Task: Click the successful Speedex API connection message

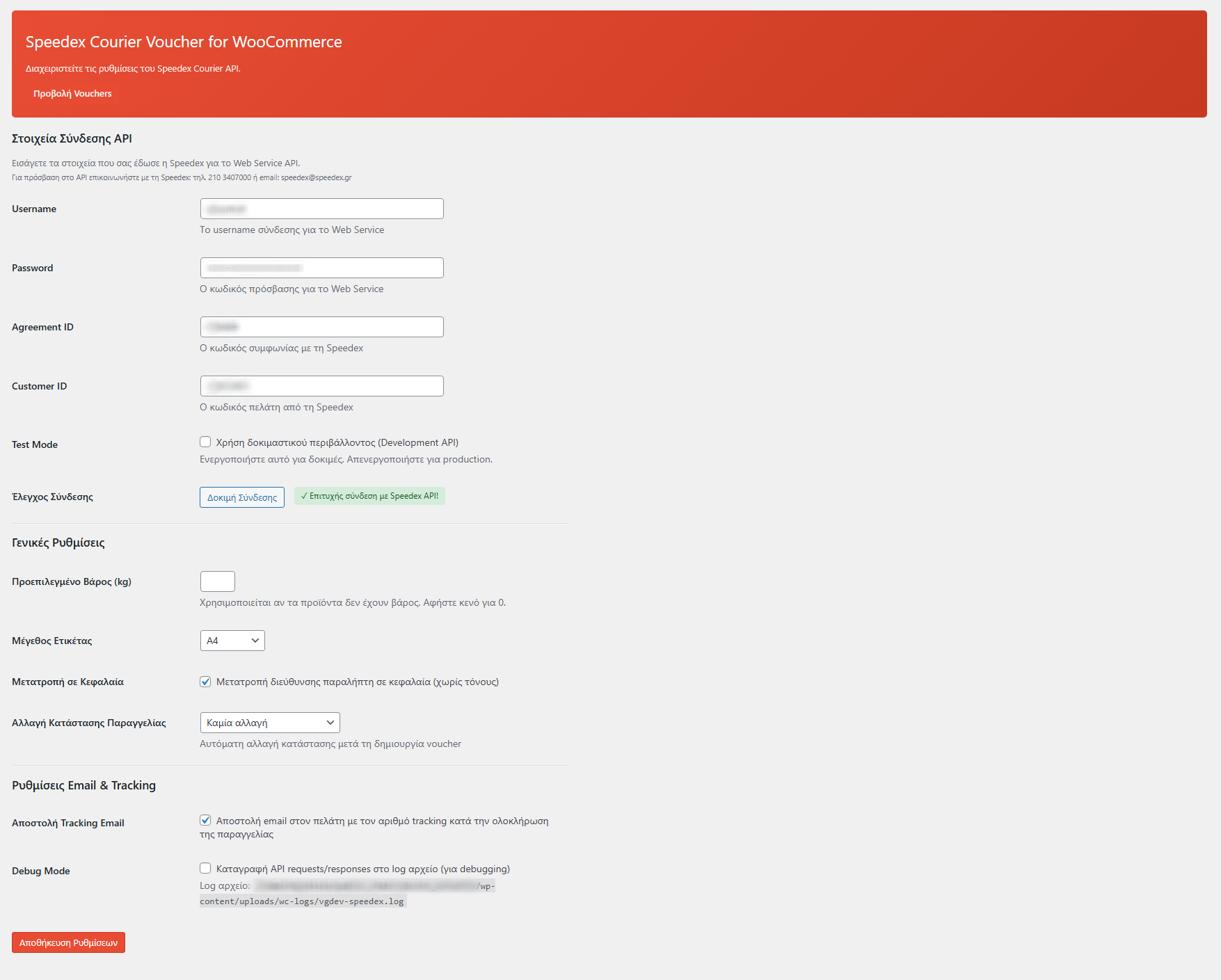Action: pos(369,496)
